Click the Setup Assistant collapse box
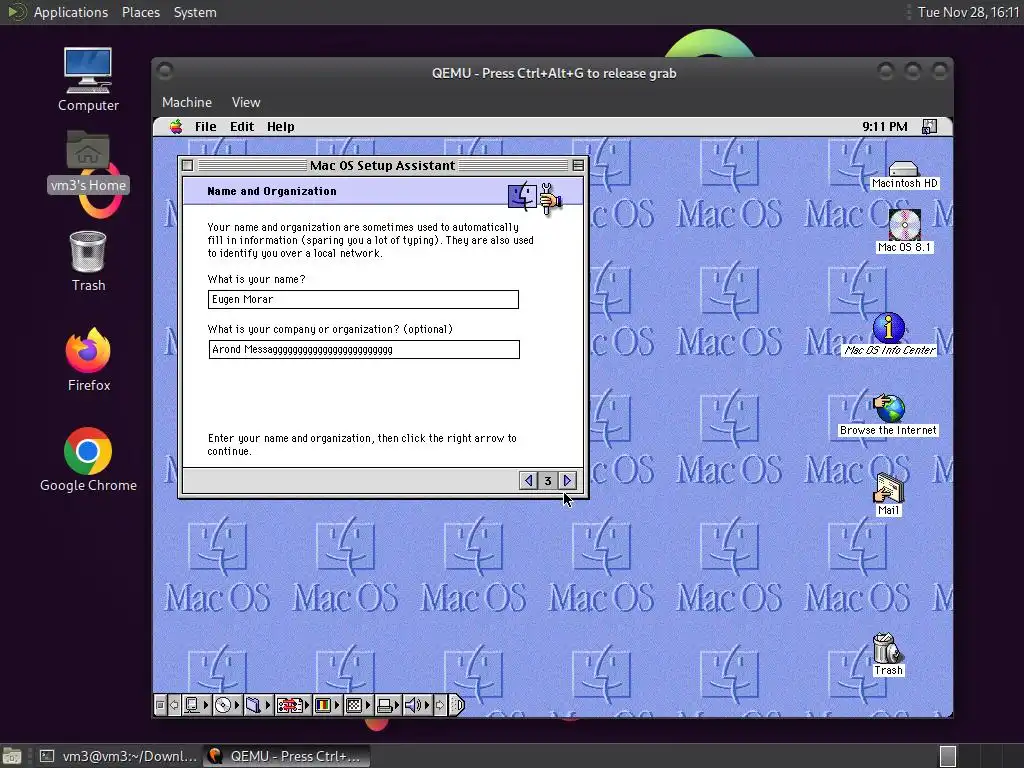The height and width of the screenshot is (768, 1024). tap(578, 165)
